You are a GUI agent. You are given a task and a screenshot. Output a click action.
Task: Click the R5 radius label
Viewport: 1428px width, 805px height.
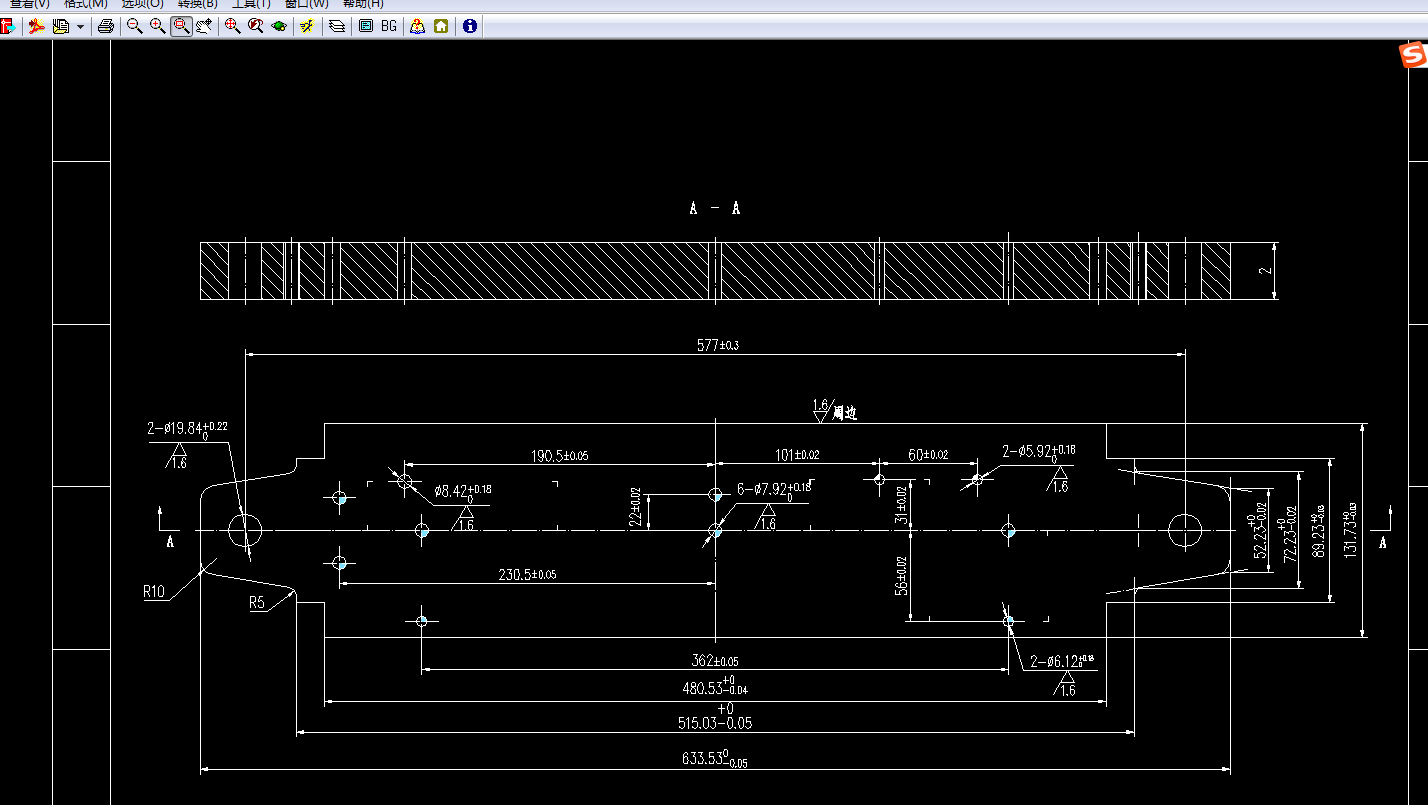[x=257, y=603]
